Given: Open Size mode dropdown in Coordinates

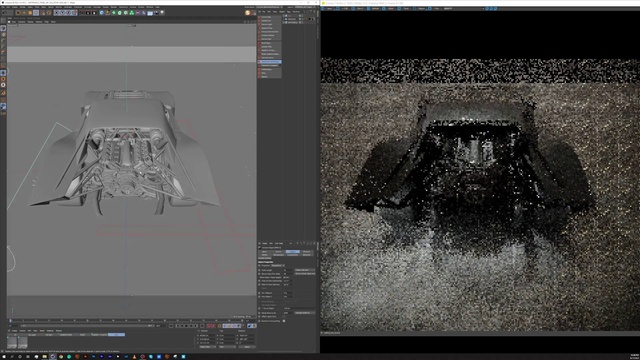Looking at the screenshot, I should 228,347.
